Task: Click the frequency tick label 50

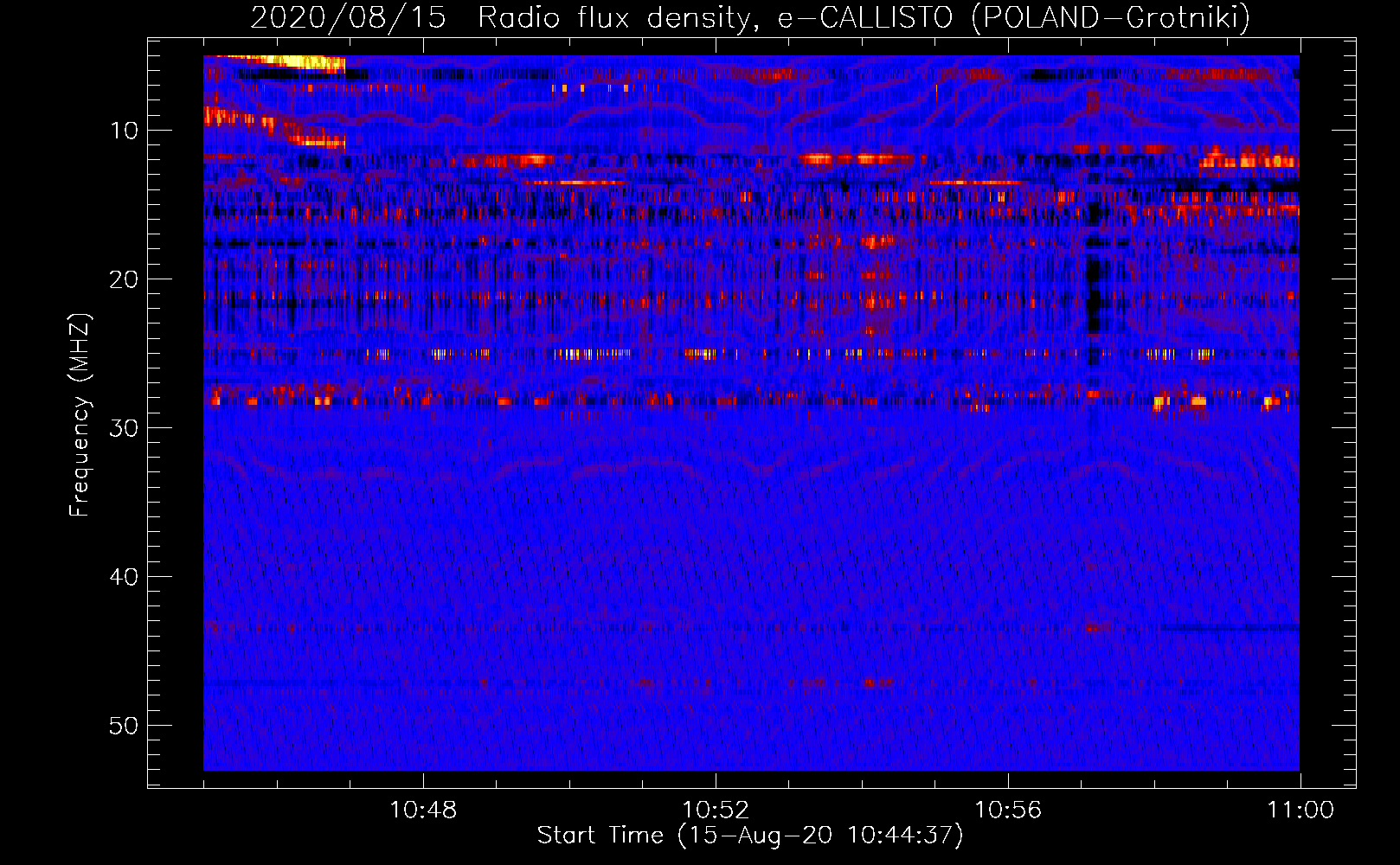Action: click(124, 726)
